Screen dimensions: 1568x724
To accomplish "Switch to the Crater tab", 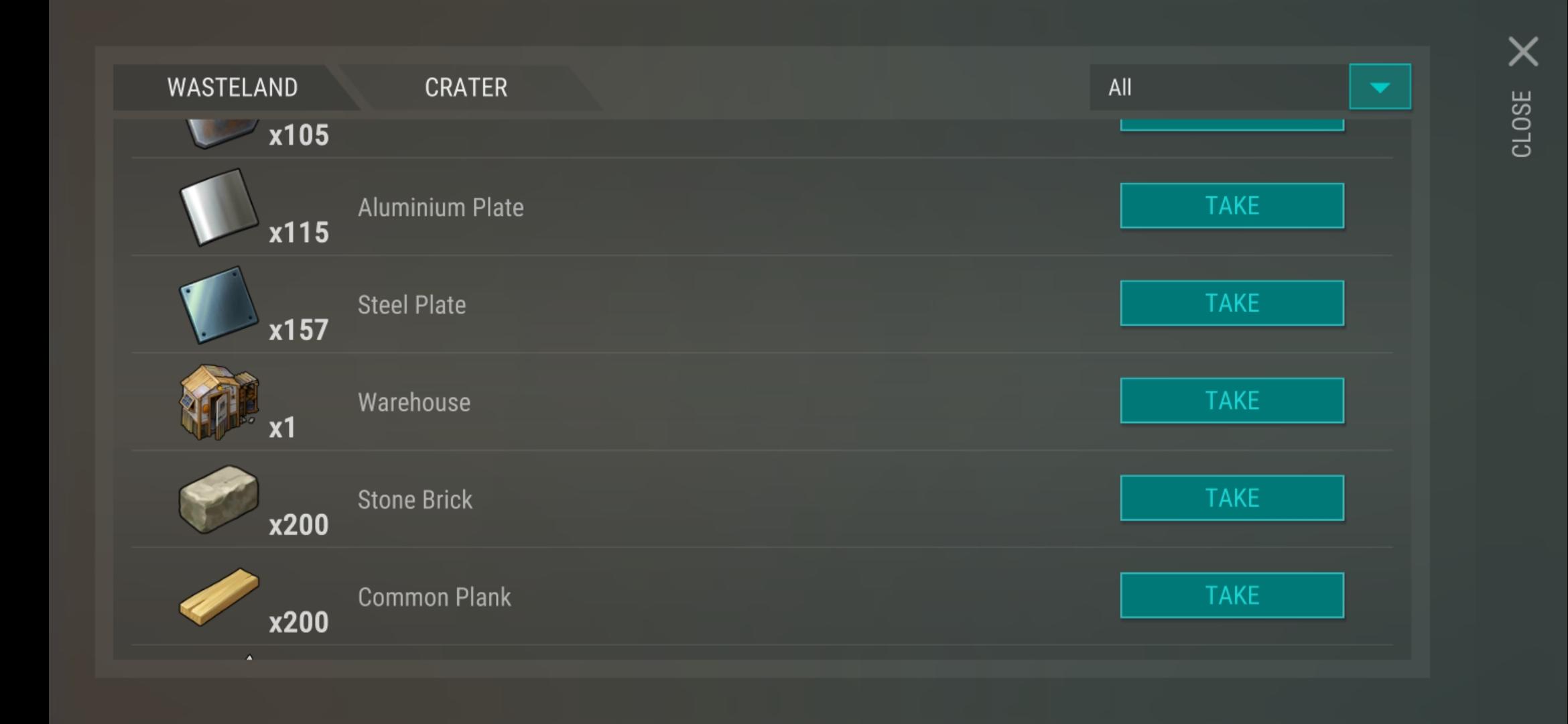I will (x=466, y=88).
